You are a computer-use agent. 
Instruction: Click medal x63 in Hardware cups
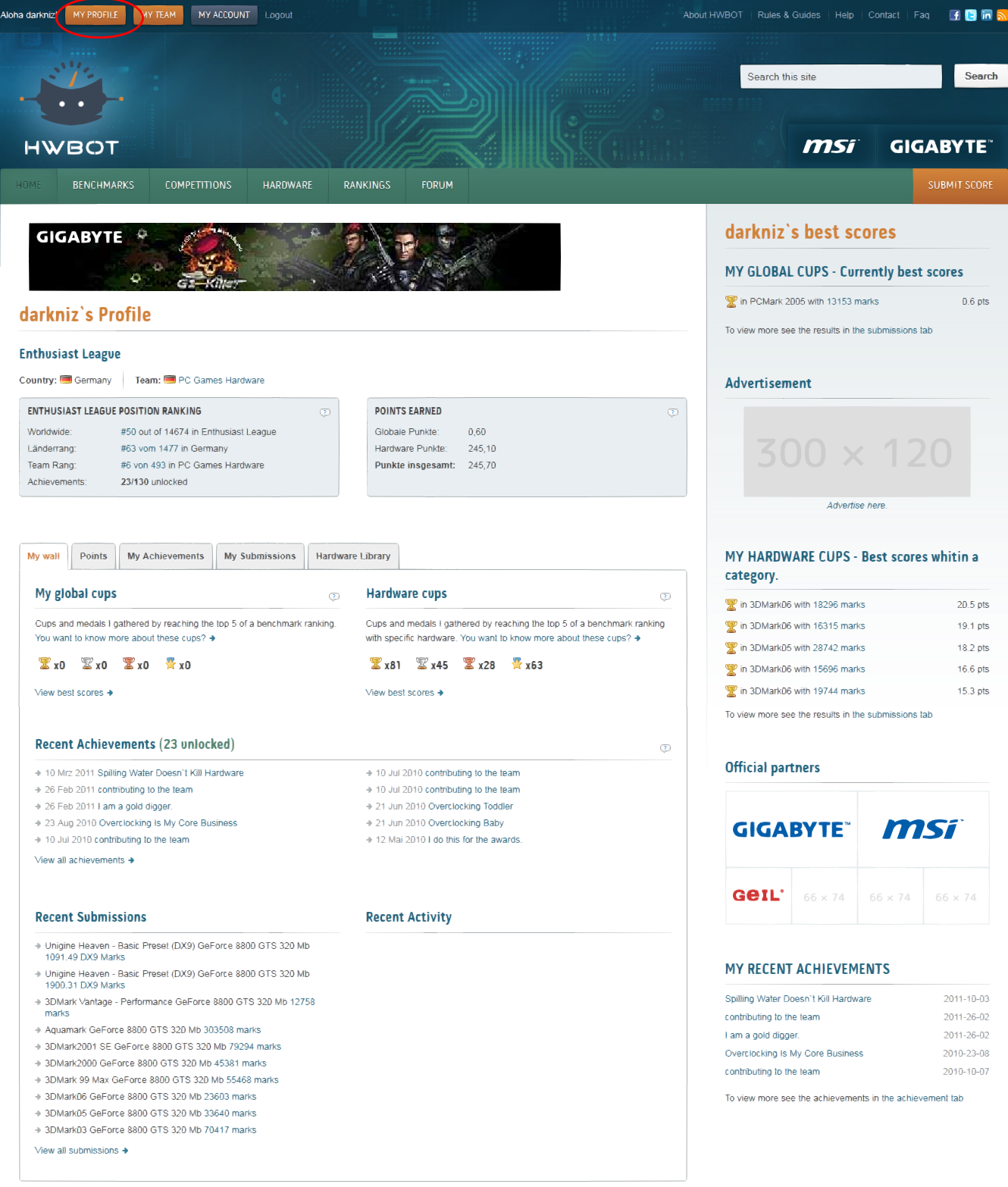coord(517,664)
